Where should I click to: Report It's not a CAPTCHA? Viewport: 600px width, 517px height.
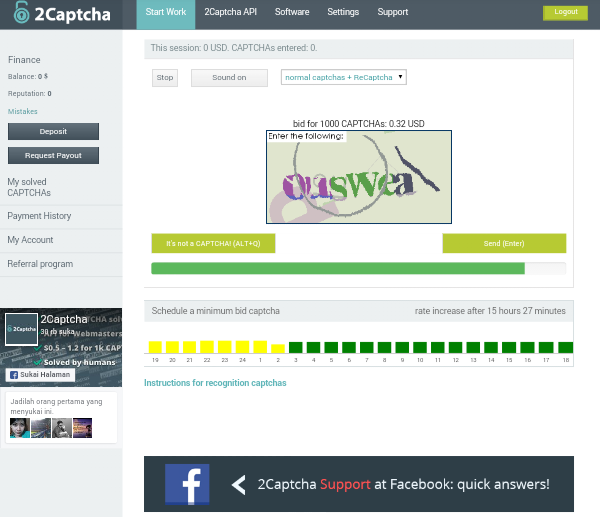[x=213, y=243]
